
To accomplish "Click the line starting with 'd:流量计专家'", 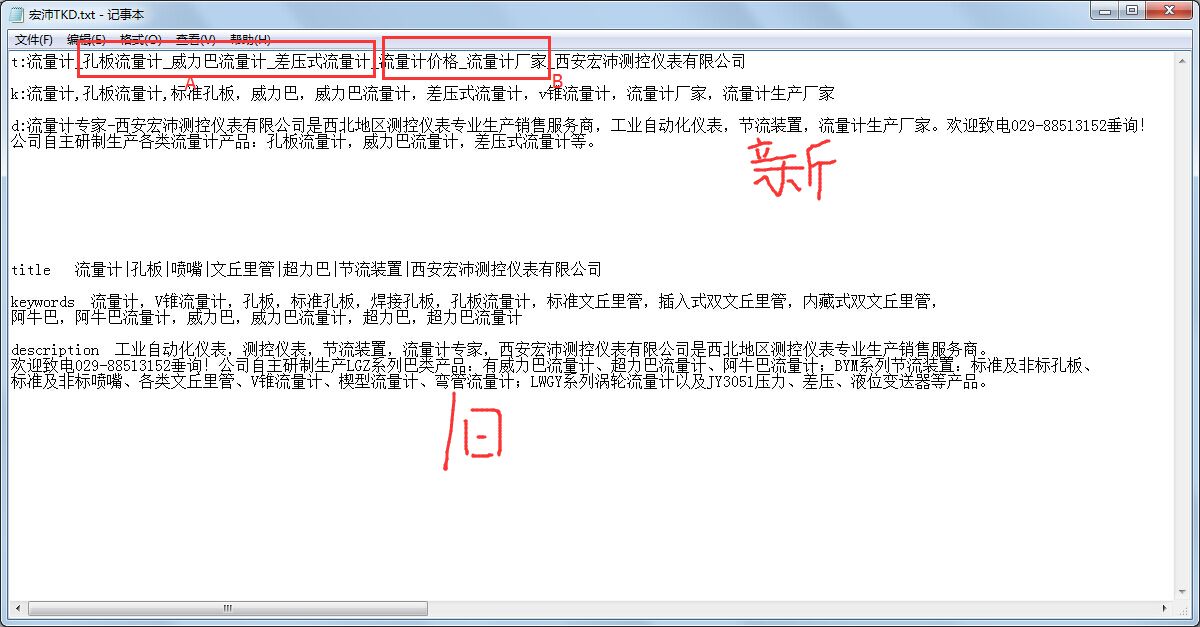I will 577,126.
